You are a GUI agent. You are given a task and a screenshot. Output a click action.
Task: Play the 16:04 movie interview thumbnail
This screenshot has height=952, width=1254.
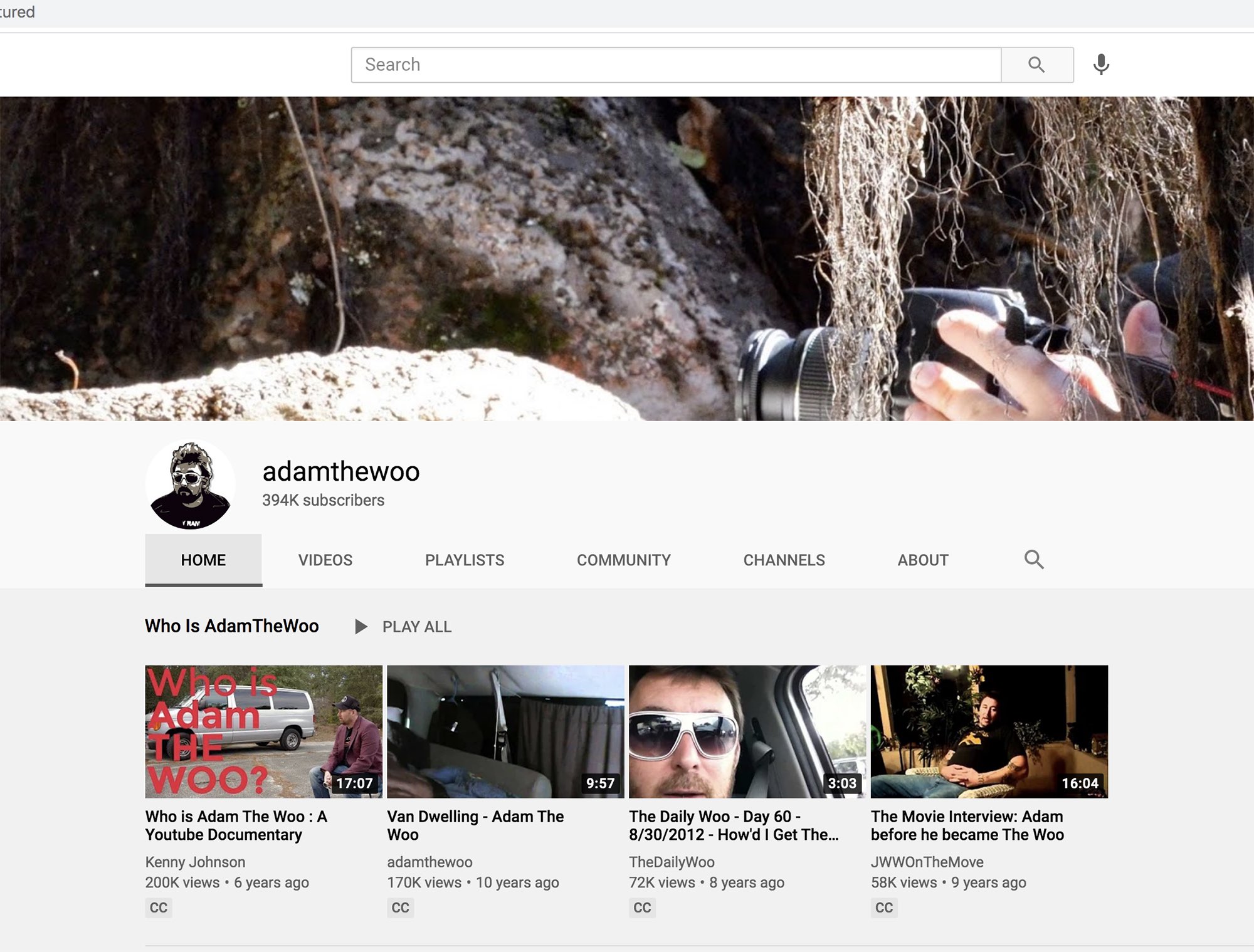(989, 731)
